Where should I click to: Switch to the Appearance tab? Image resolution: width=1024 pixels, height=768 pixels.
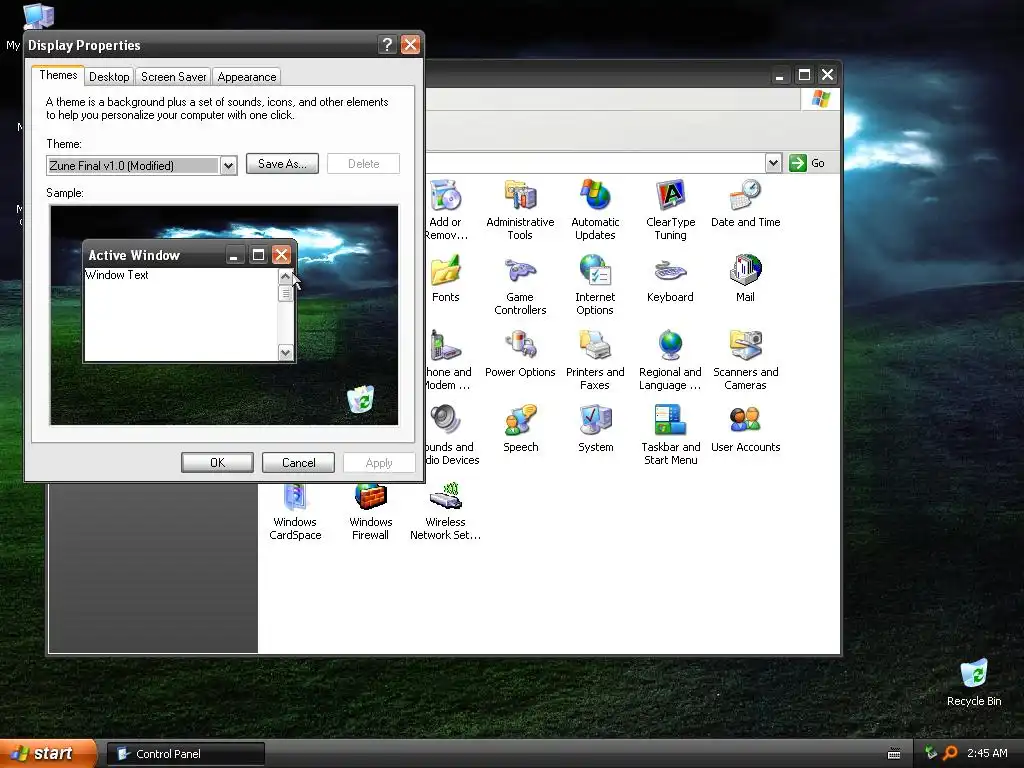coord(247,76)
